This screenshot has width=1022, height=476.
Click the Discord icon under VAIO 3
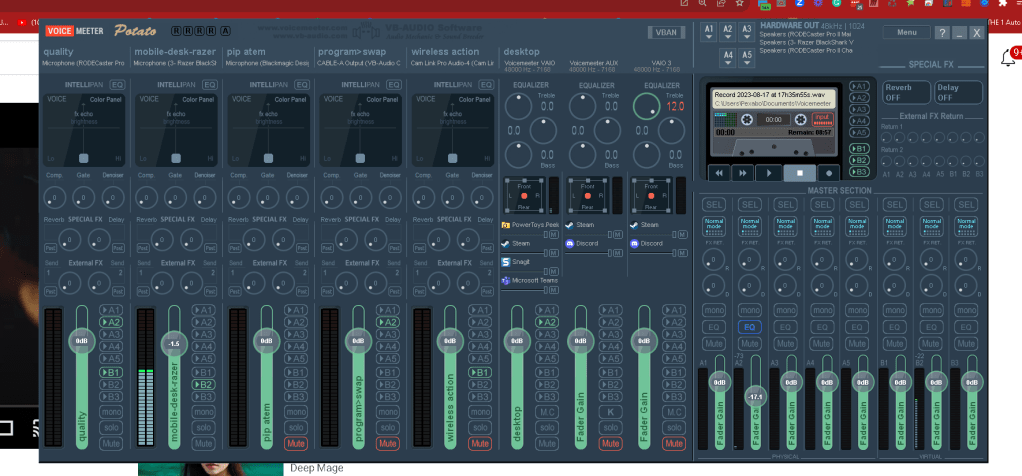coord(634,243)
